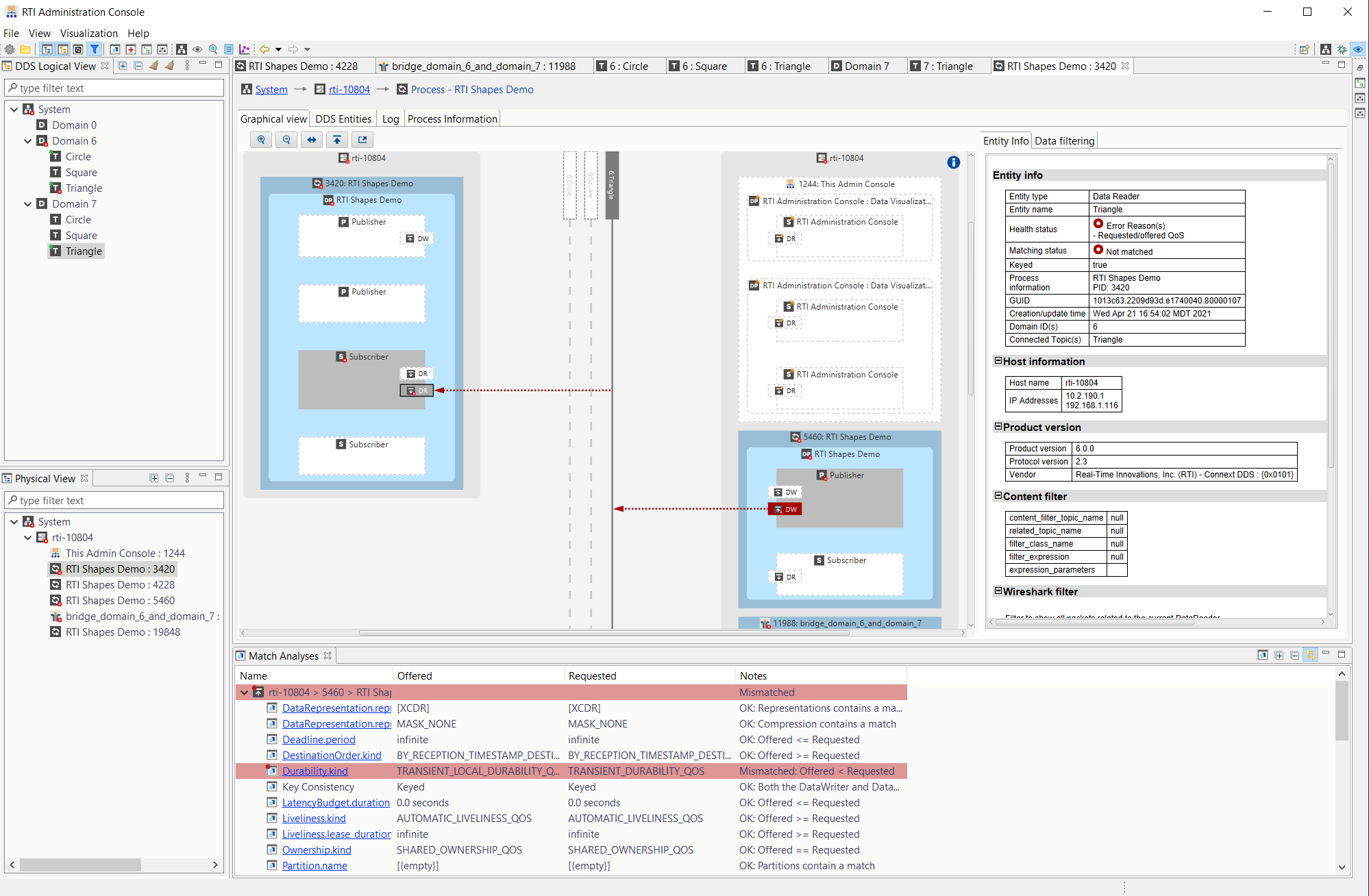Click the search magnifier icon in the toolbar
This screenshot has width=1369, height=896.
click(213, 49)
